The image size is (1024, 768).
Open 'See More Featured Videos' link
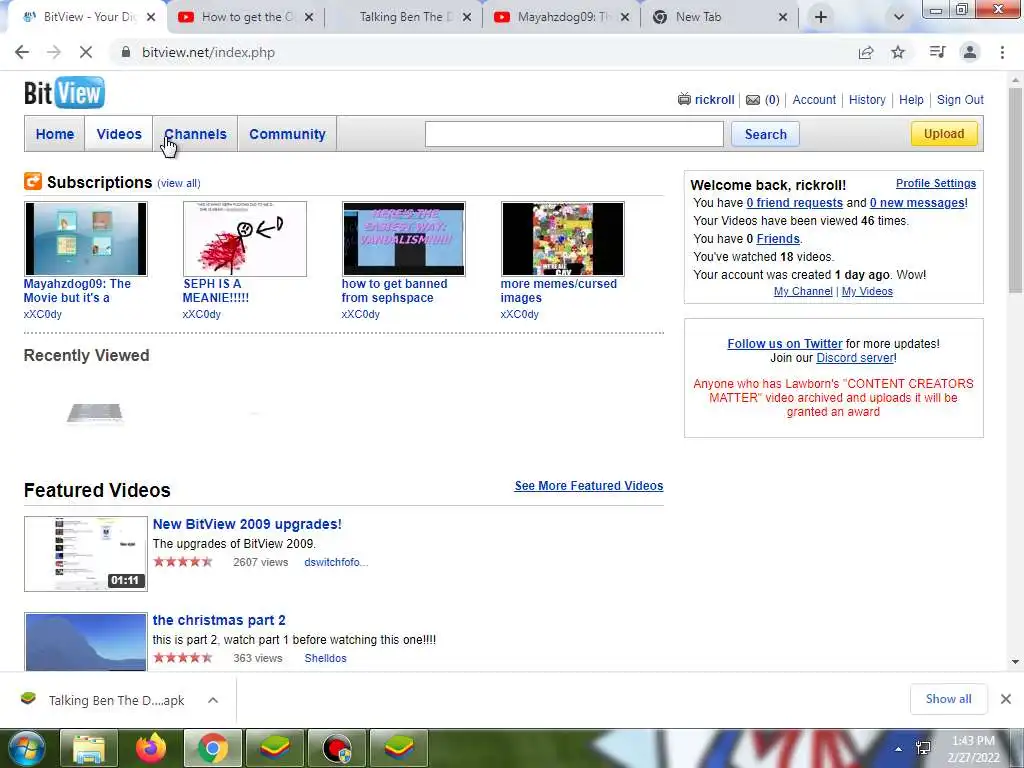point(588,486)
